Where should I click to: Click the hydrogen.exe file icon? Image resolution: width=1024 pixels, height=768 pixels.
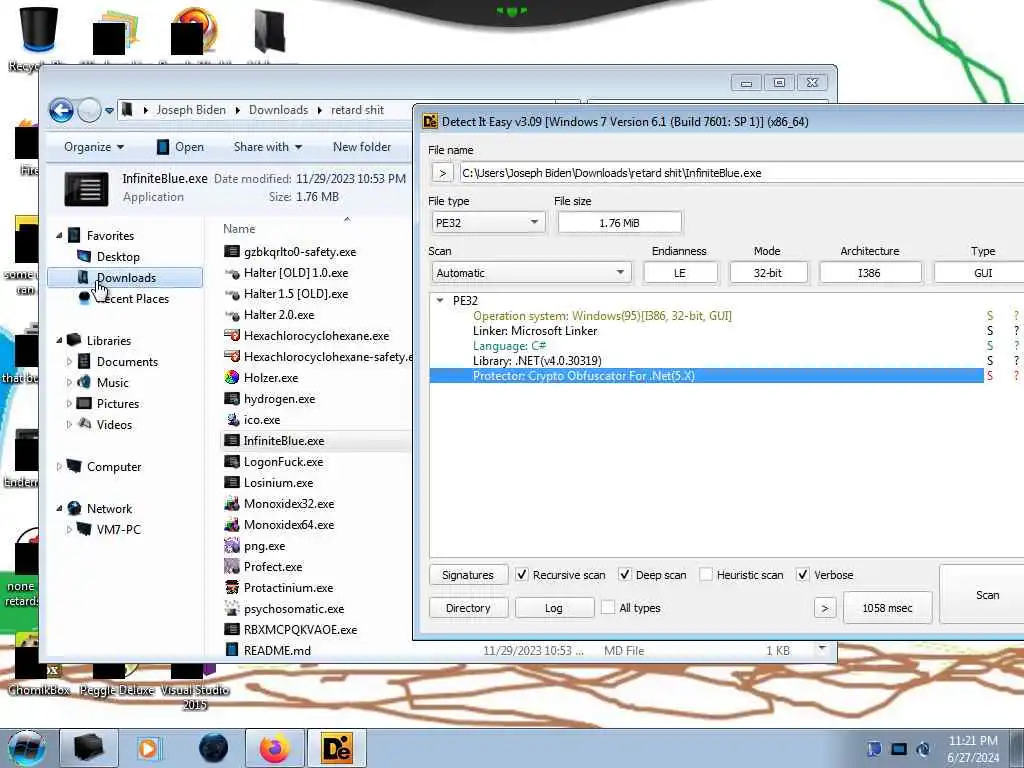tap(231, 398)
